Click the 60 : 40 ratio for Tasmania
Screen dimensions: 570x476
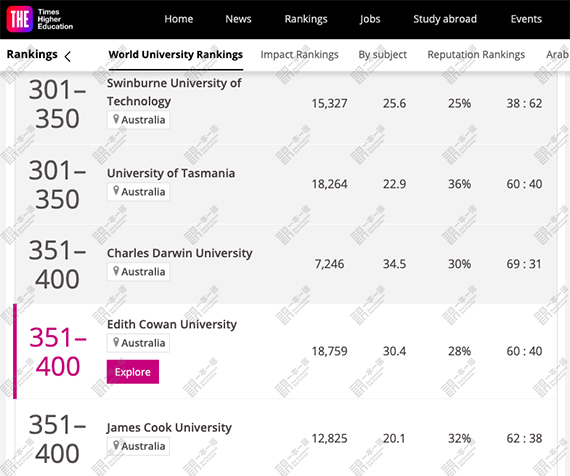click(524, 184)
